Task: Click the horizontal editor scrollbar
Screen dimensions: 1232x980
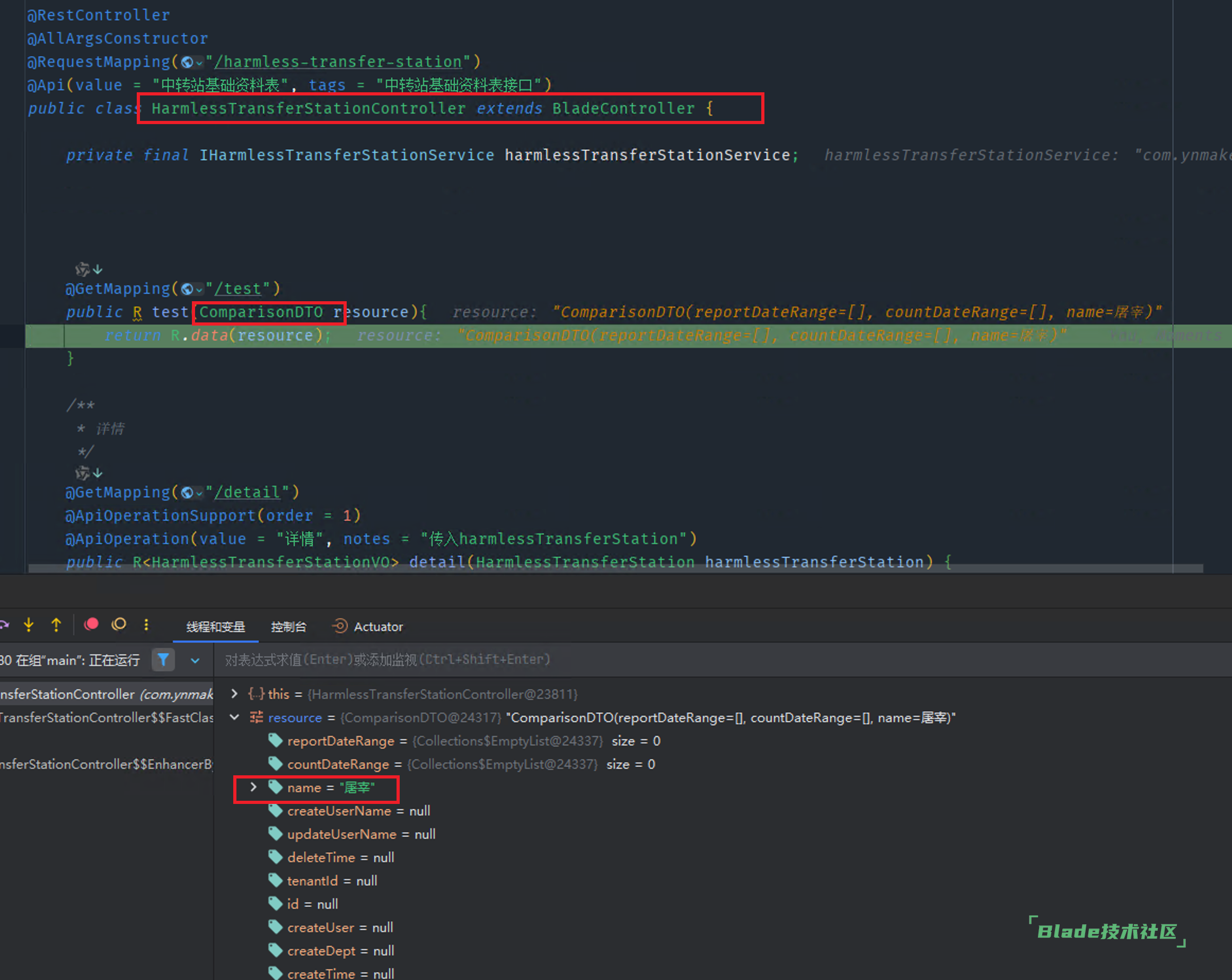Action: [615, 568]
